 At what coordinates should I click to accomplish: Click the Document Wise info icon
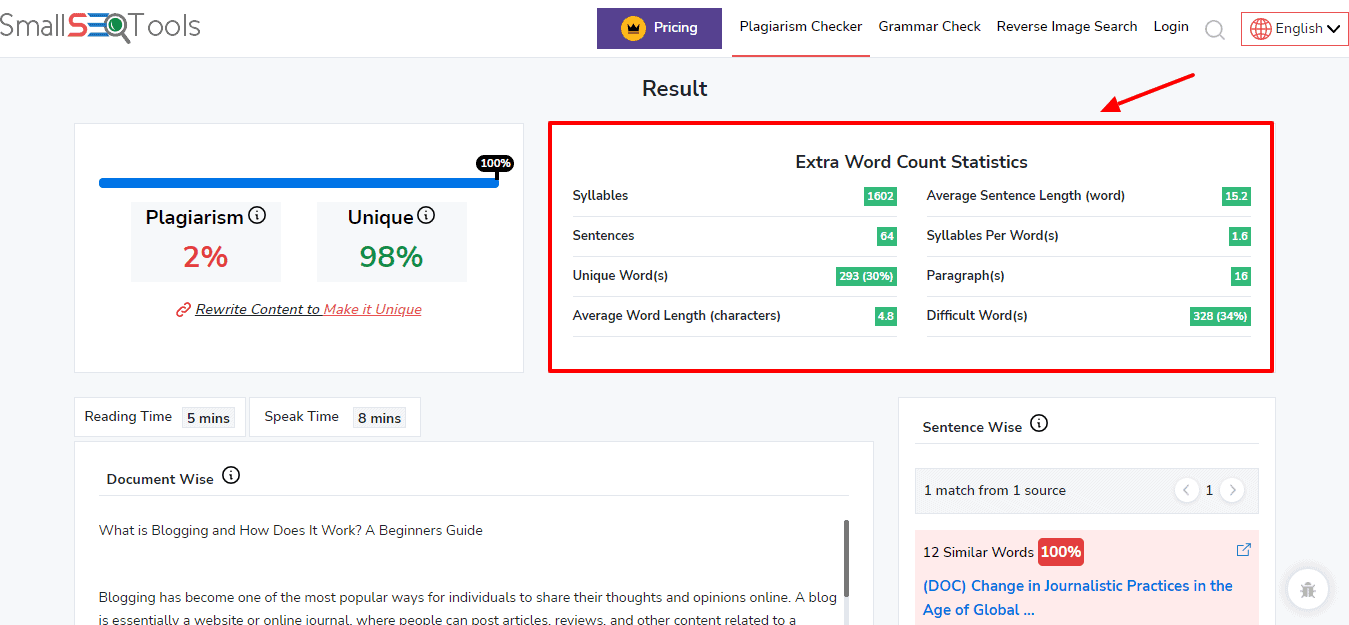point(231,476)
